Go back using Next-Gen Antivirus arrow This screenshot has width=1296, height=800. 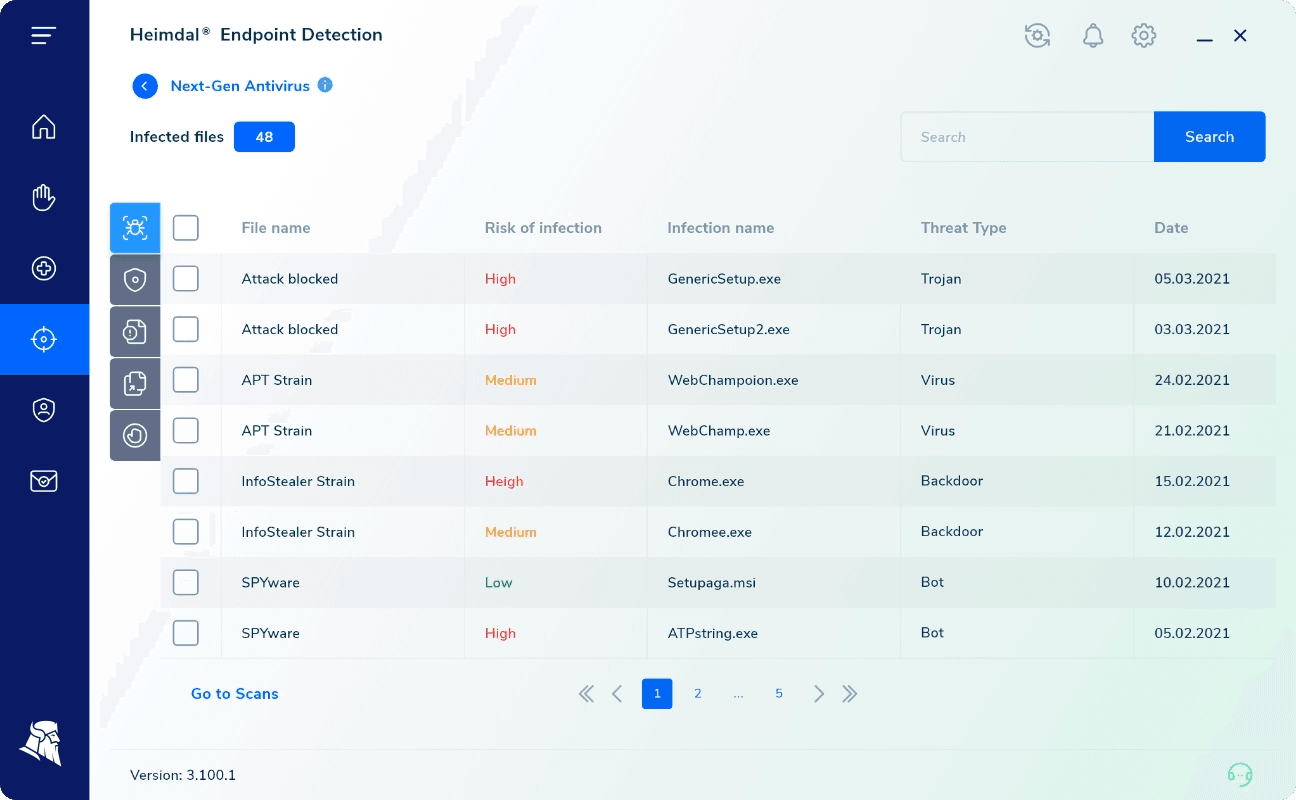point(145,86)
